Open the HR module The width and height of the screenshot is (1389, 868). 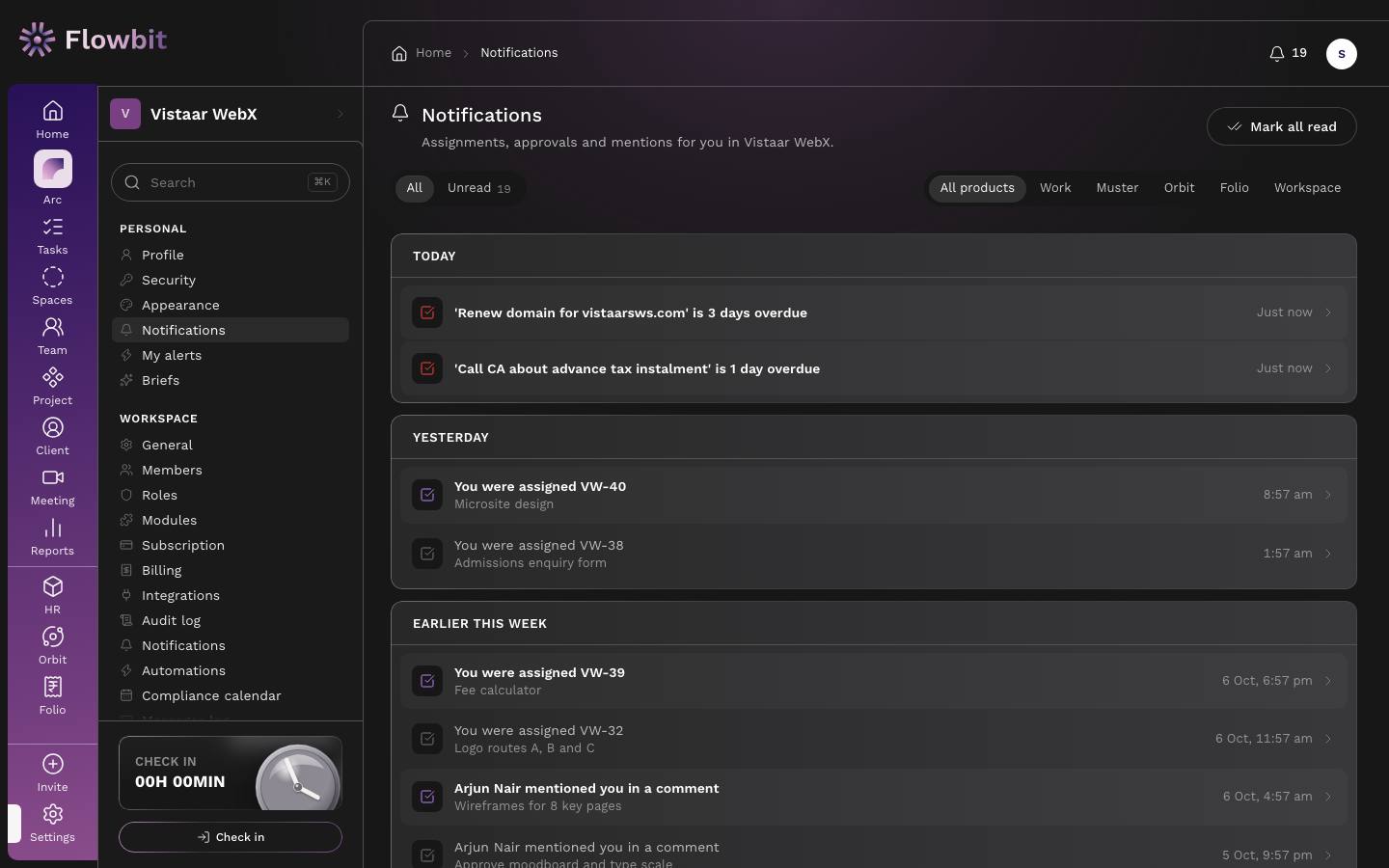[52, 596]
